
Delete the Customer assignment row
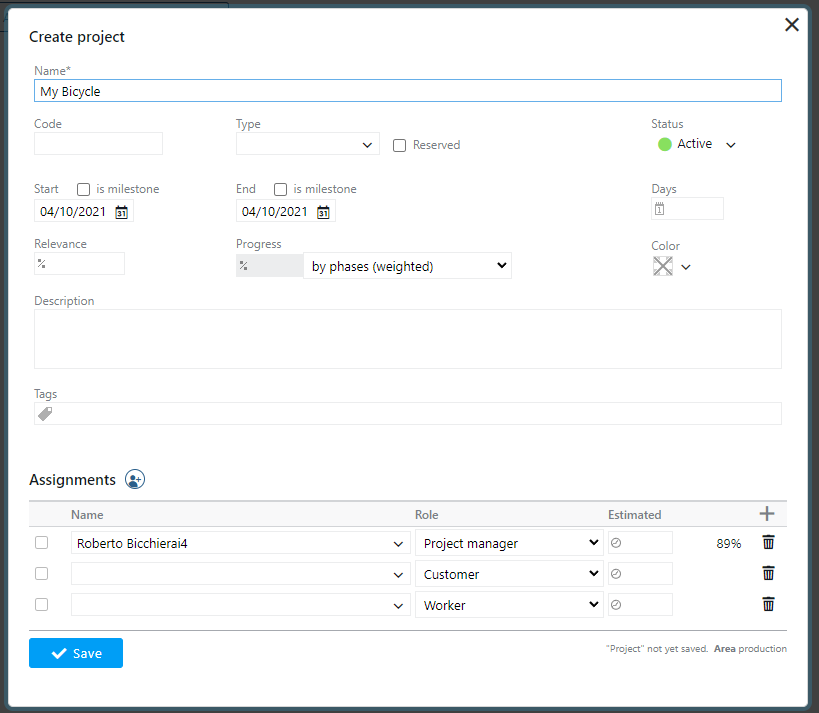click(768, 574)
